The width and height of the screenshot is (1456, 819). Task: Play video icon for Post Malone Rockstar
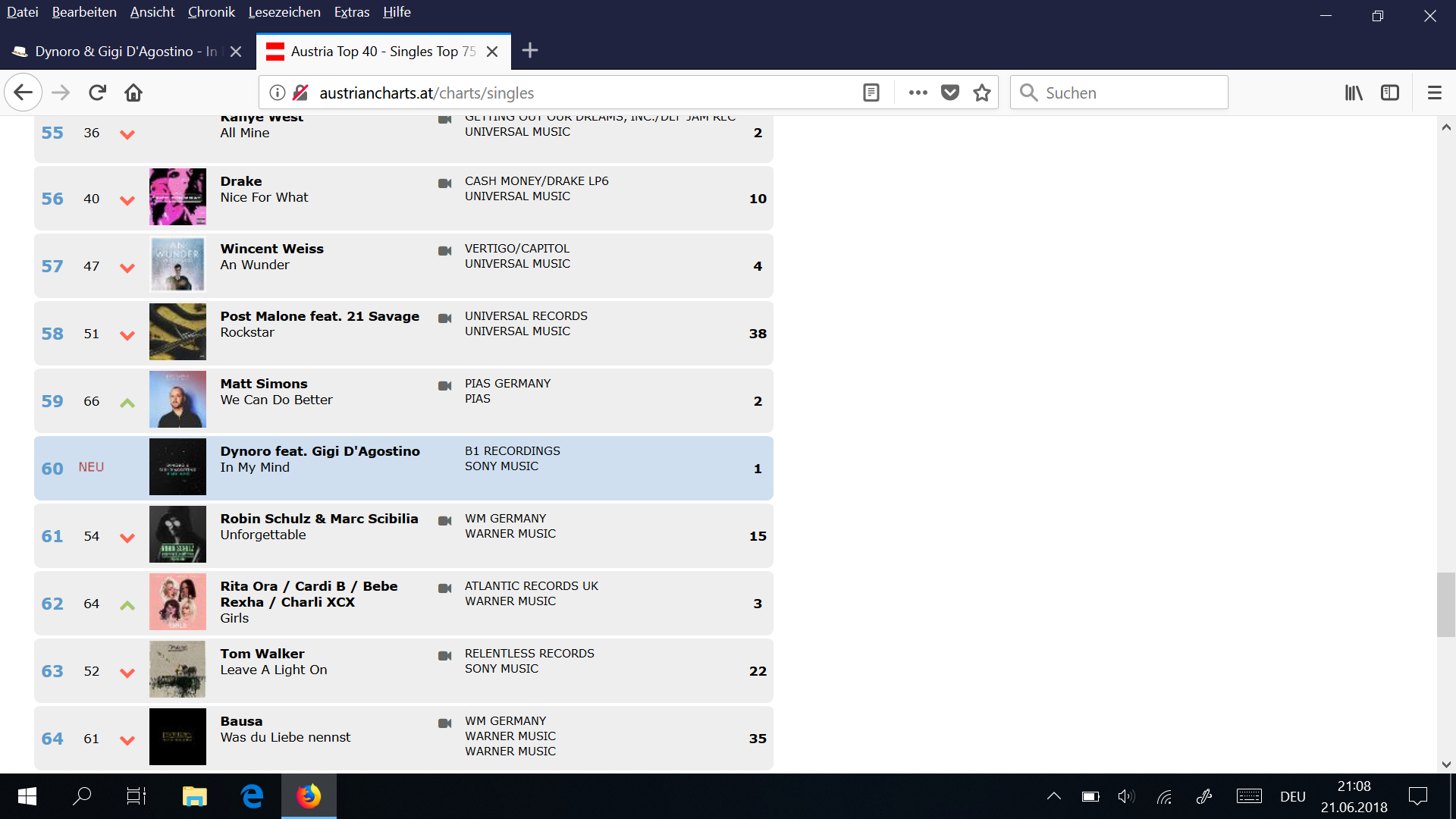[445, 318]
